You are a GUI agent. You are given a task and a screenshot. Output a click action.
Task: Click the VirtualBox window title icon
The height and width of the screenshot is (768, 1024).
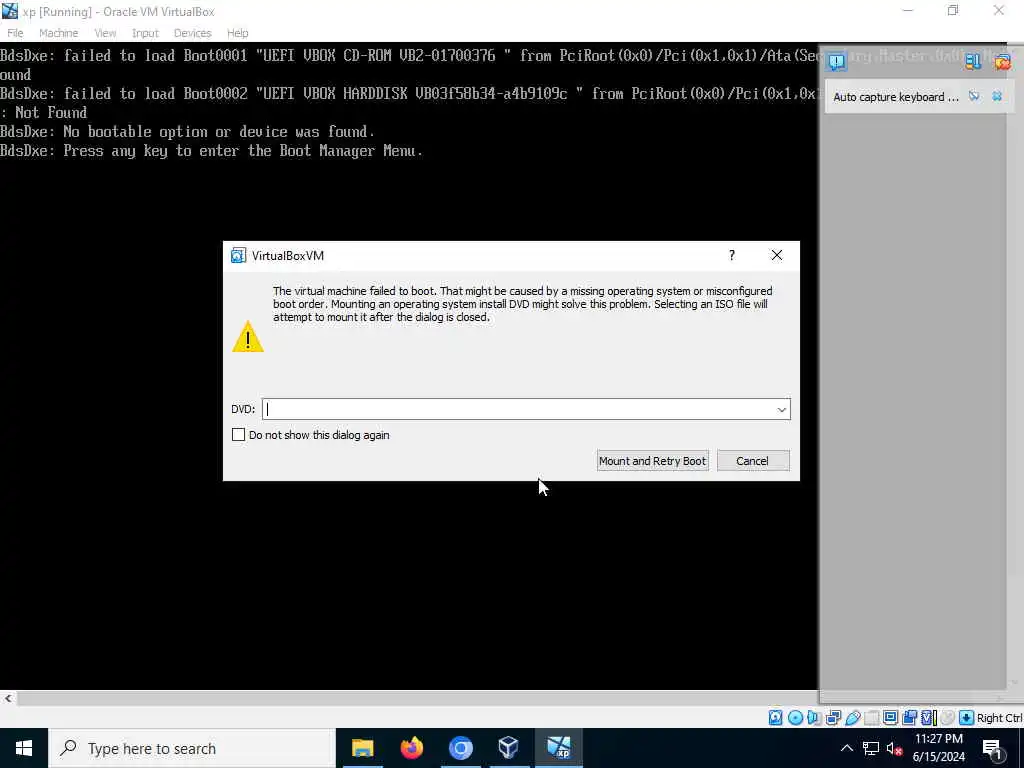click(x=10, y=11)
